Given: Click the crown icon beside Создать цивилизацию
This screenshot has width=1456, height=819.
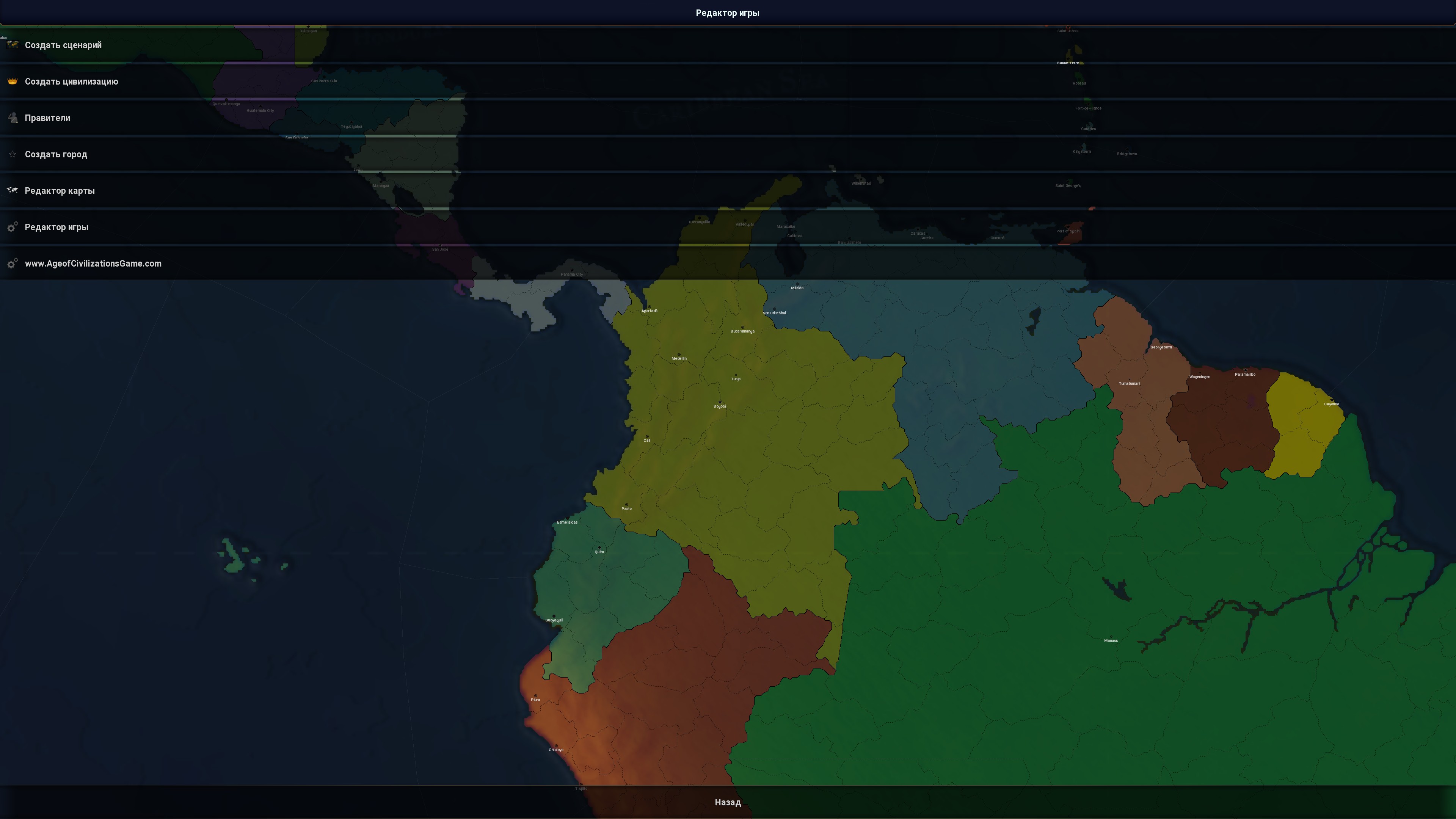Looking at the screenshot, I should pos(13,82).
